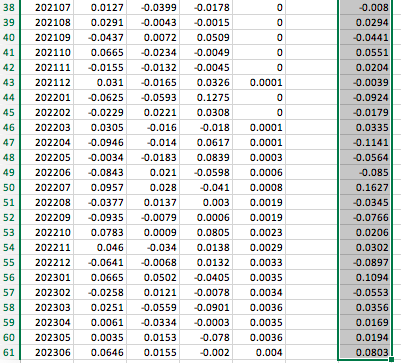Image resolution: width=401 pixels, height=363 pixels.
Task: Select cell containing 0.0783
Action: pyautogui.click(x=100, y=232)
